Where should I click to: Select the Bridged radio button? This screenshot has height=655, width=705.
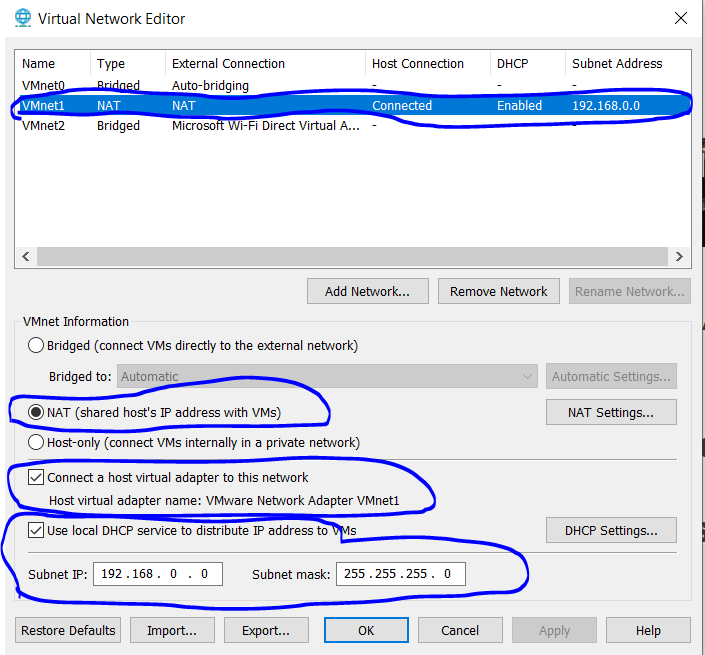(36, 345)
